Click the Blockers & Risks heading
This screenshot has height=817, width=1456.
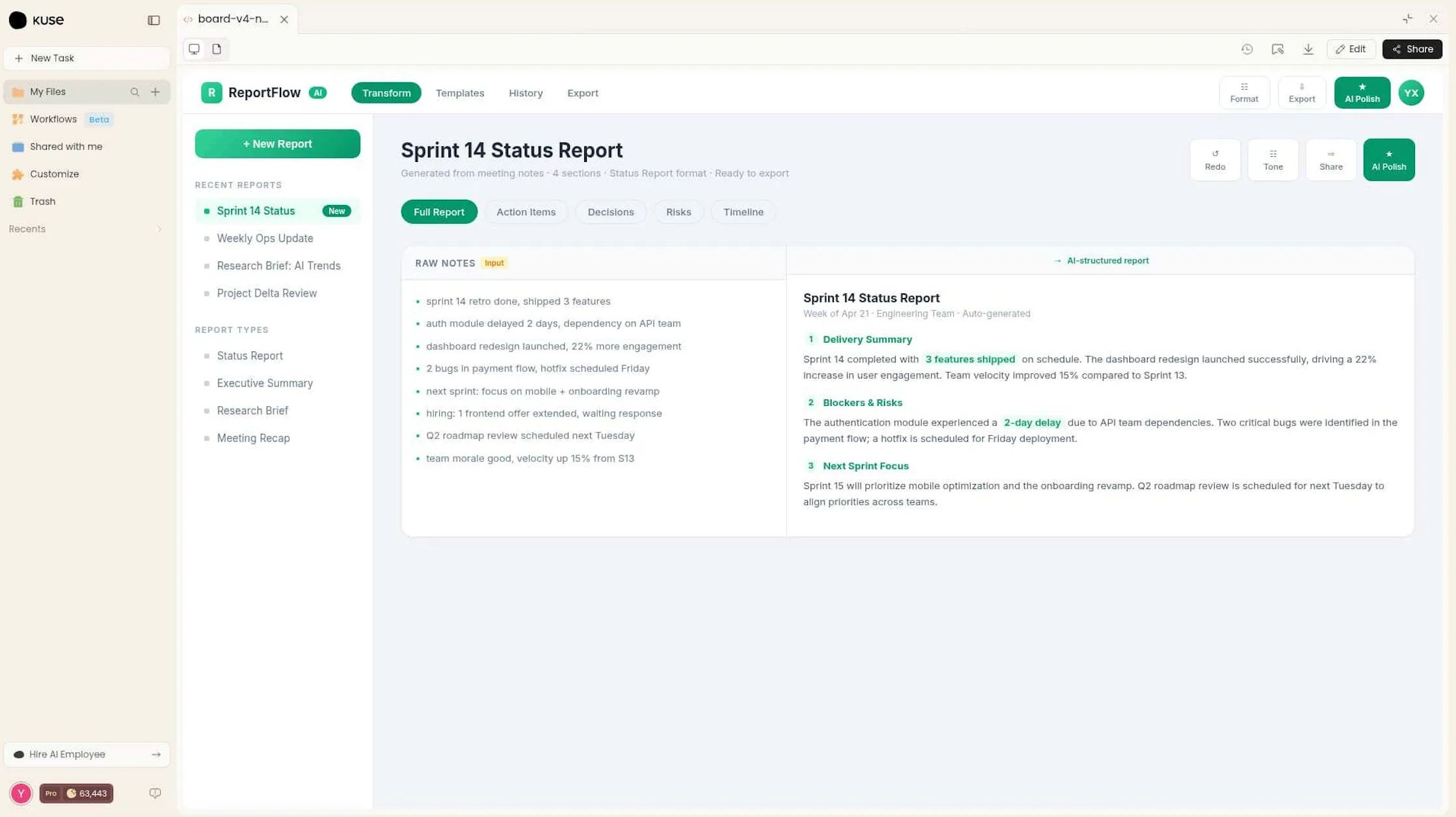coord(862,403)
